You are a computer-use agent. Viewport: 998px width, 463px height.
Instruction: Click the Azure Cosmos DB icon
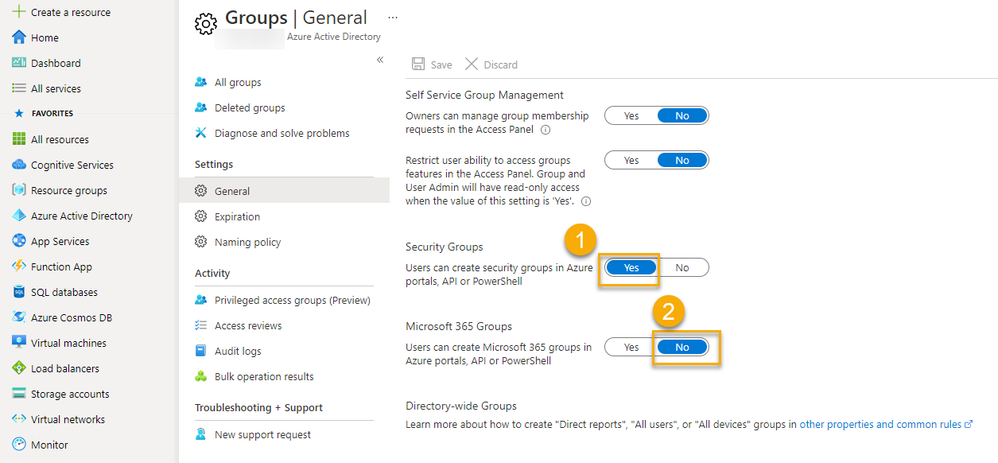click(x=19, y=318)
